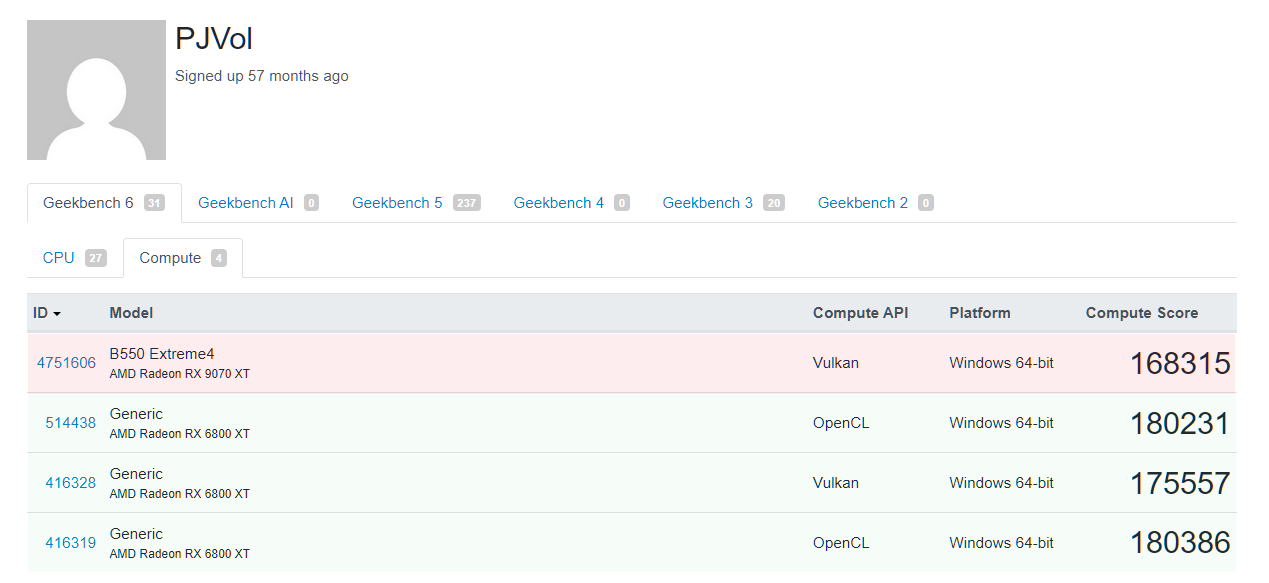Open result ID 514438
The height and width of the screenshot is (583, 1269).
[x=70, y=423]
